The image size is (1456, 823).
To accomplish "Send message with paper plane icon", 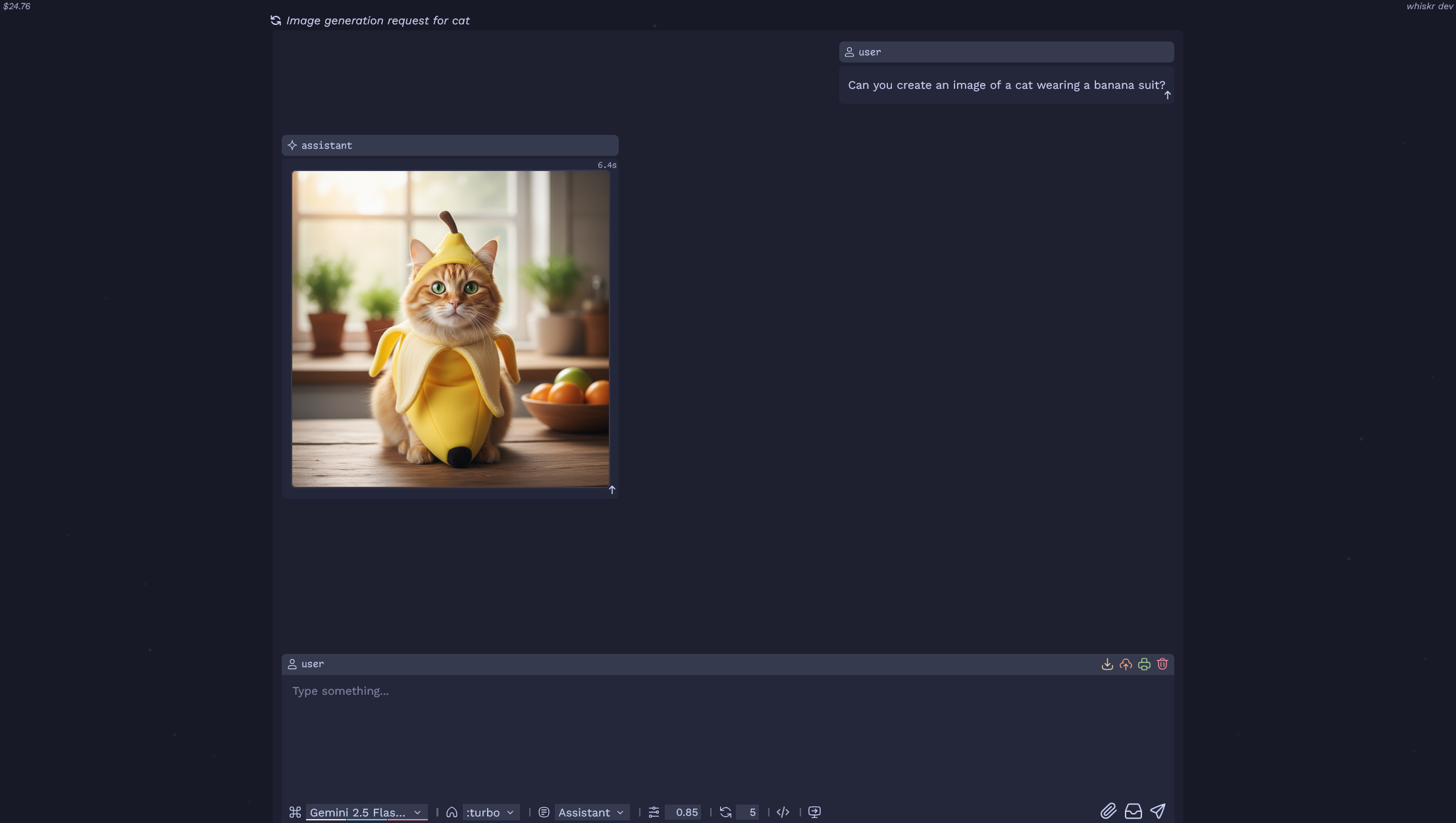I will tap(1158, 811).
